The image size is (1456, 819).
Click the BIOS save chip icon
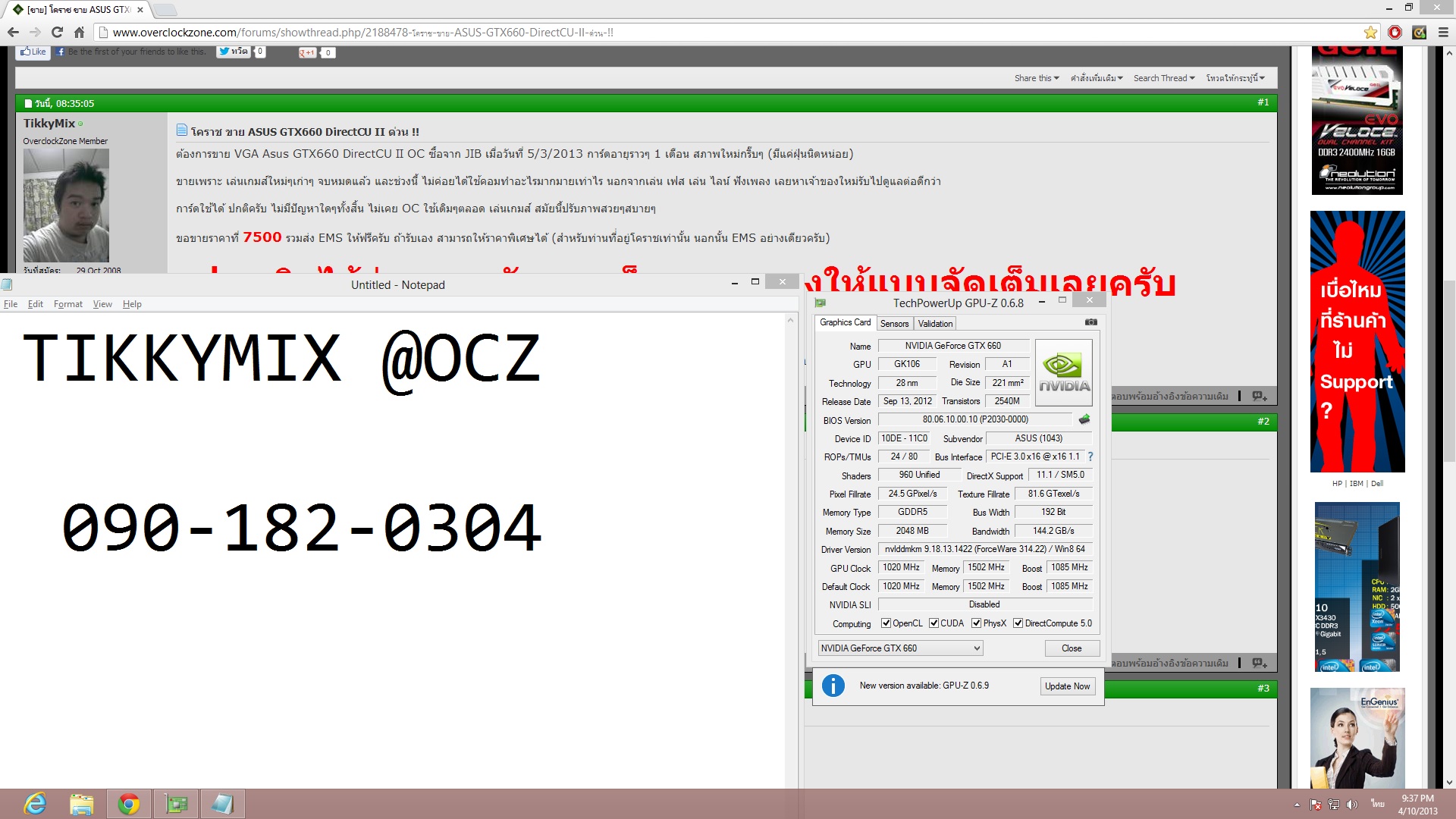pyautogui.click(x=1084, y=419)
